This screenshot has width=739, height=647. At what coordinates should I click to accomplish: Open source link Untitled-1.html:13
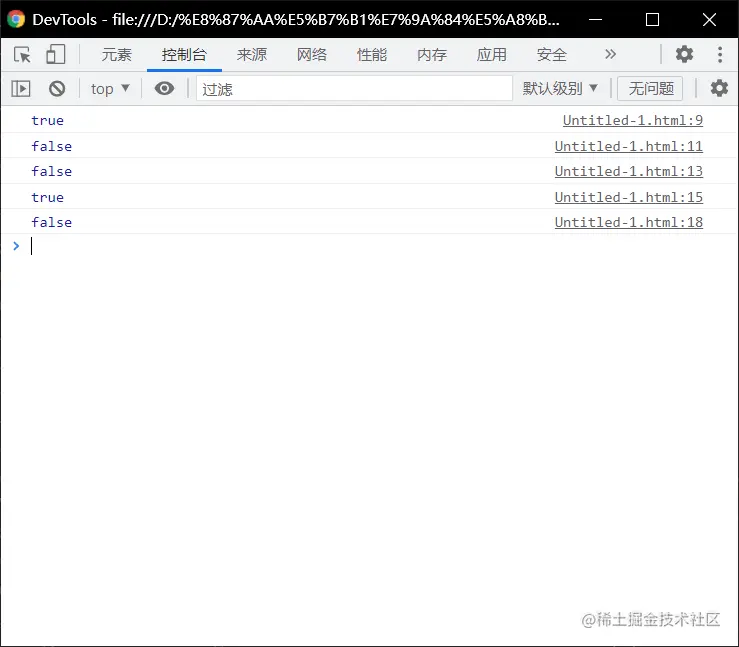pyautogui.click(x=629, y=172)
